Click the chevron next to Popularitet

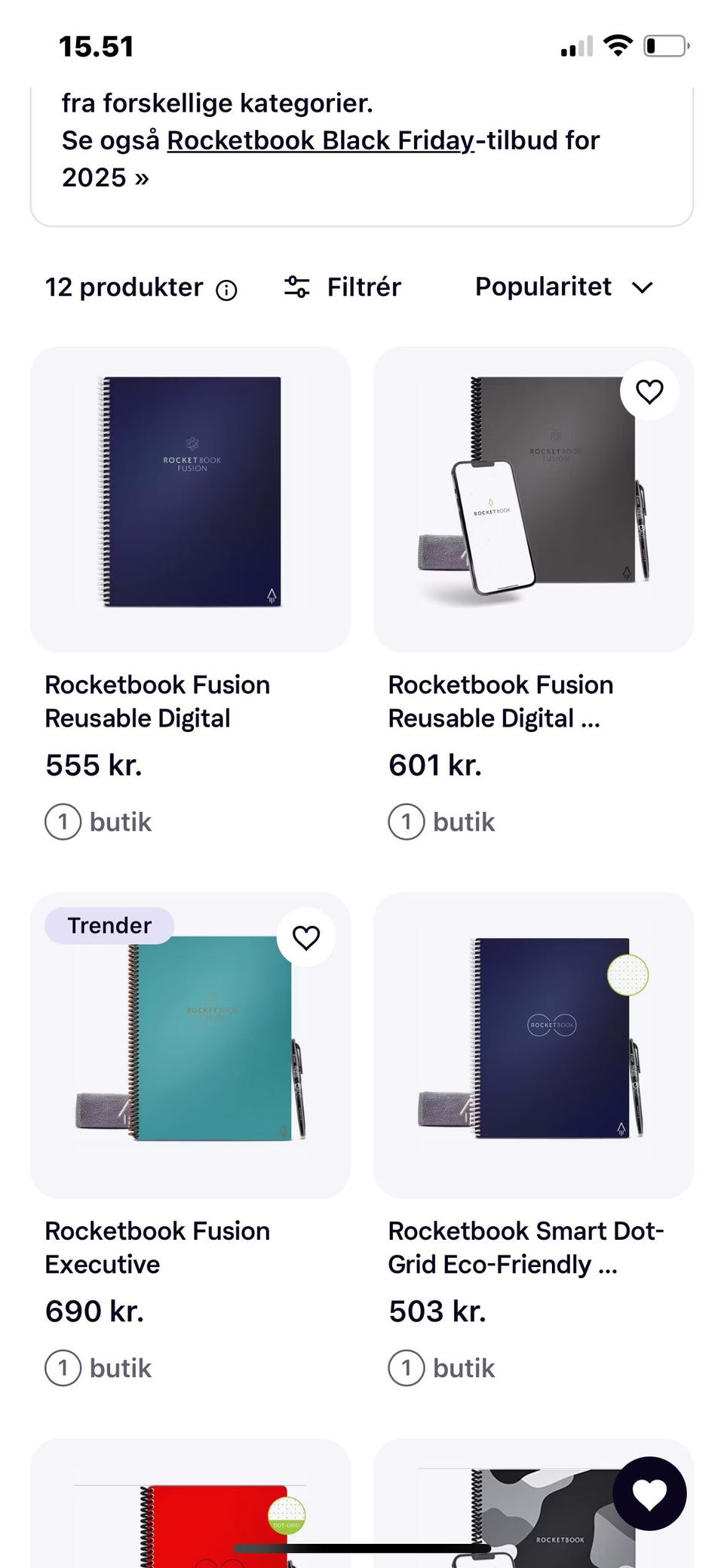(x=642, y=287)
